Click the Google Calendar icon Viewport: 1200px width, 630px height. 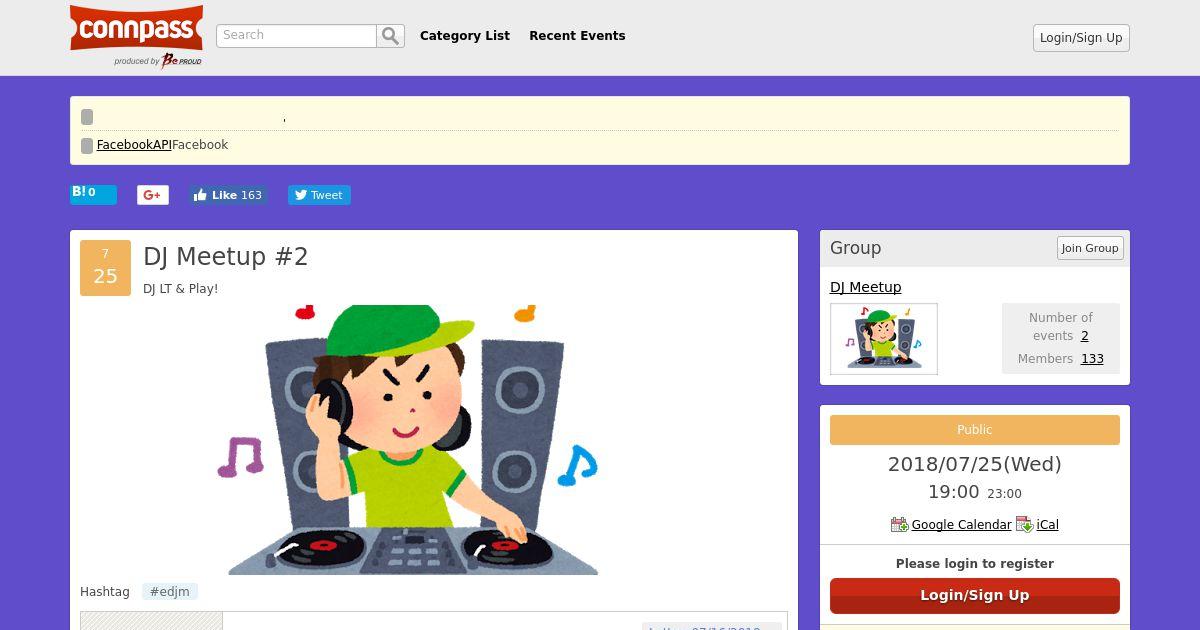click(x=899, y=524)
